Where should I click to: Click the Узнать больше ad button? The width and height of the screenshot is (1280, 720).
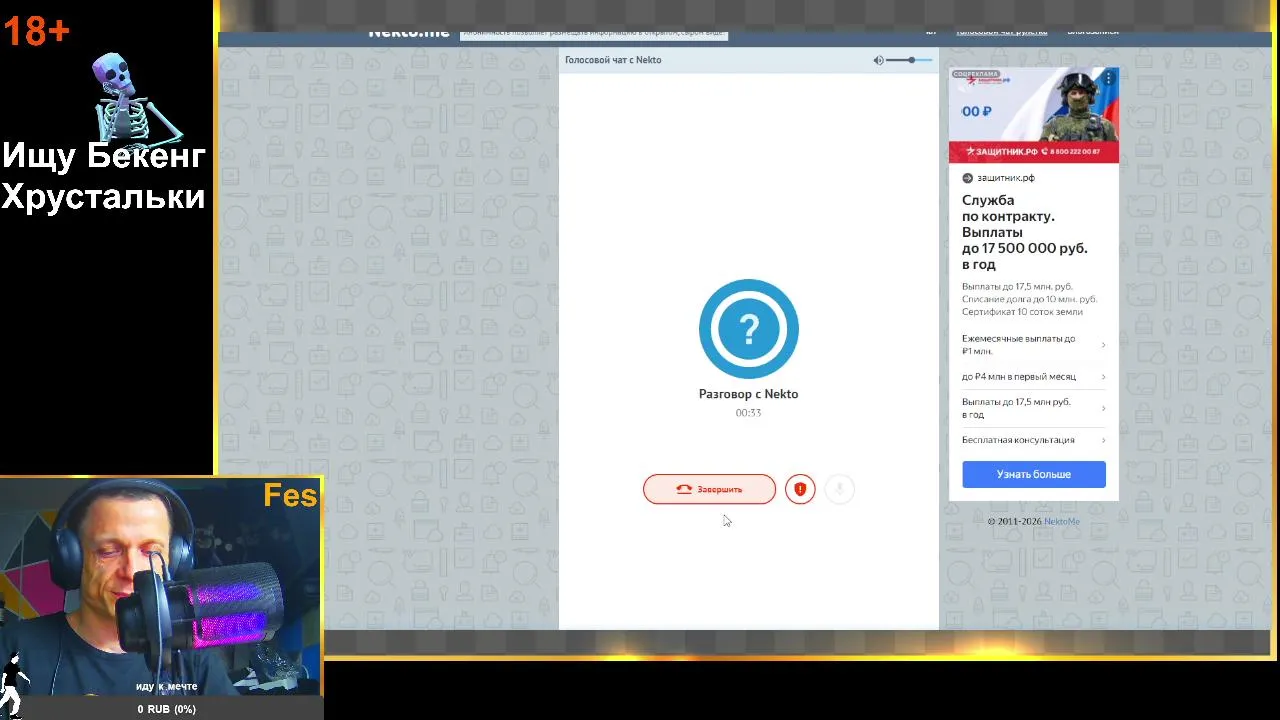(1034, 474)
